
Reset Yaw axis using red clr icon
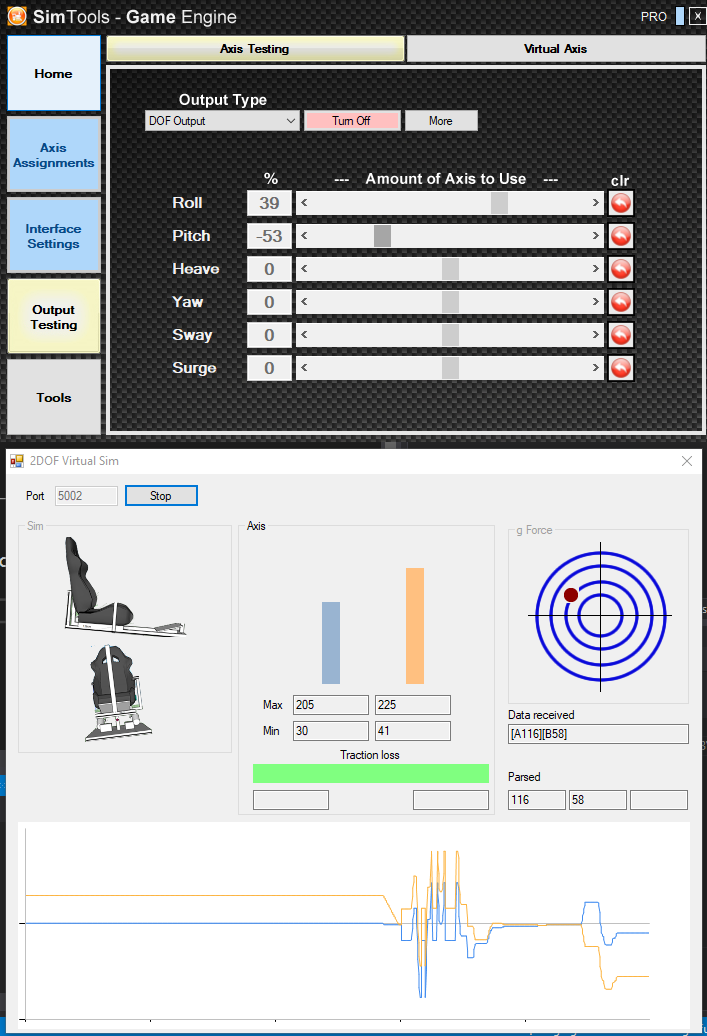coord(621,302)
